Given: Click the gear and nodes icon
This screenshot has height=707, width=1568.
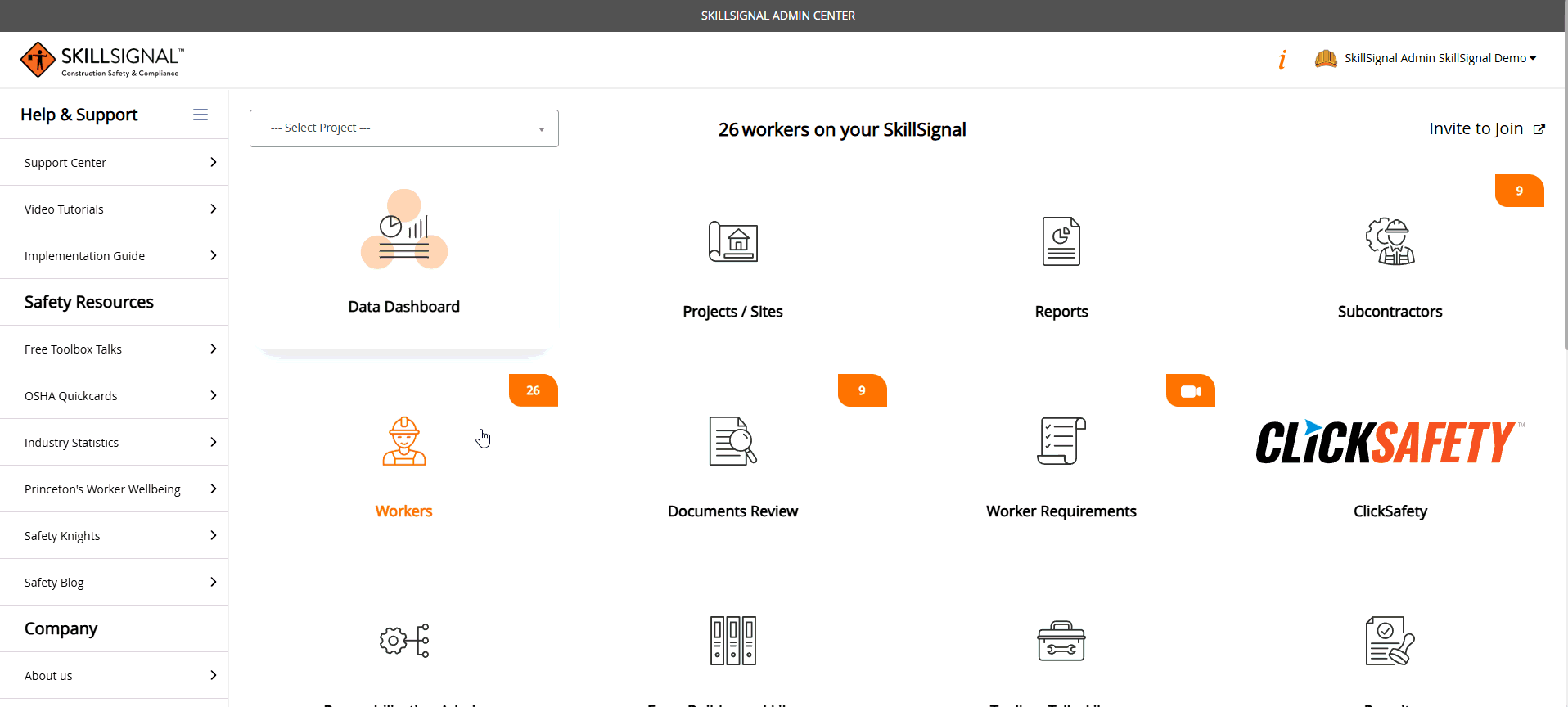Looking at the screenshot, I should 404,641.
